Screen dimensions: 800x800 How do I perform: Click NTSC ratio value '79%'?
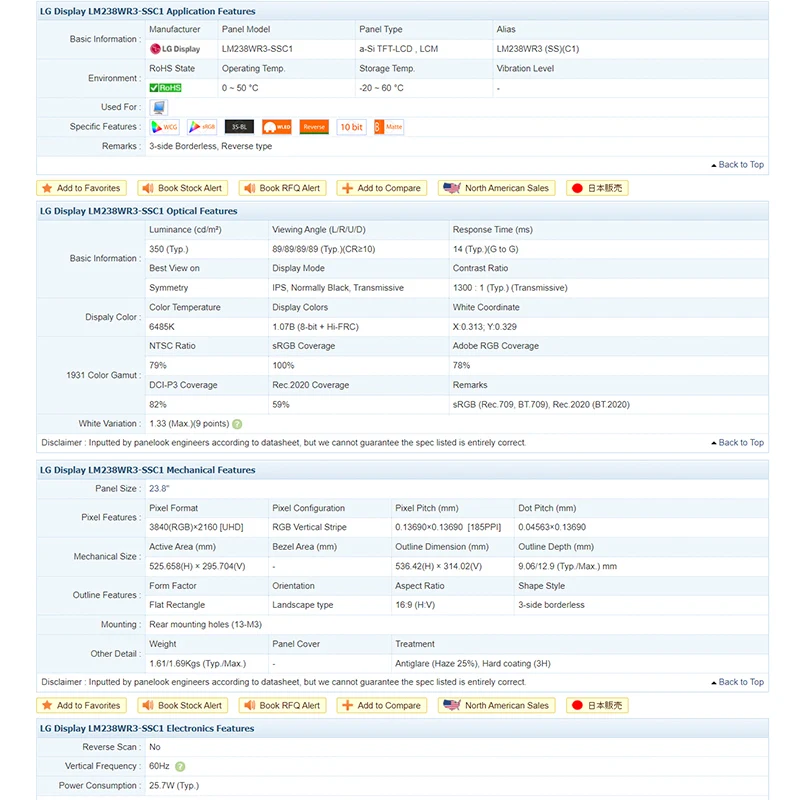pos(158,365)
